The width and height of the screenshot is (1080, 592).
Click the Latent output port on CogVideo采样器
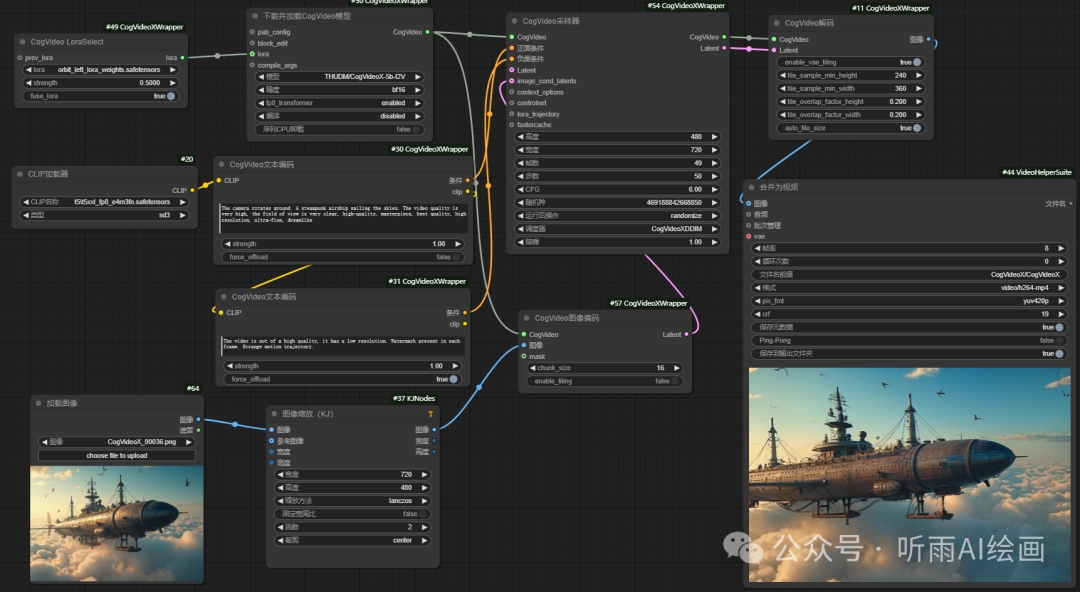[x=724, y=48]
